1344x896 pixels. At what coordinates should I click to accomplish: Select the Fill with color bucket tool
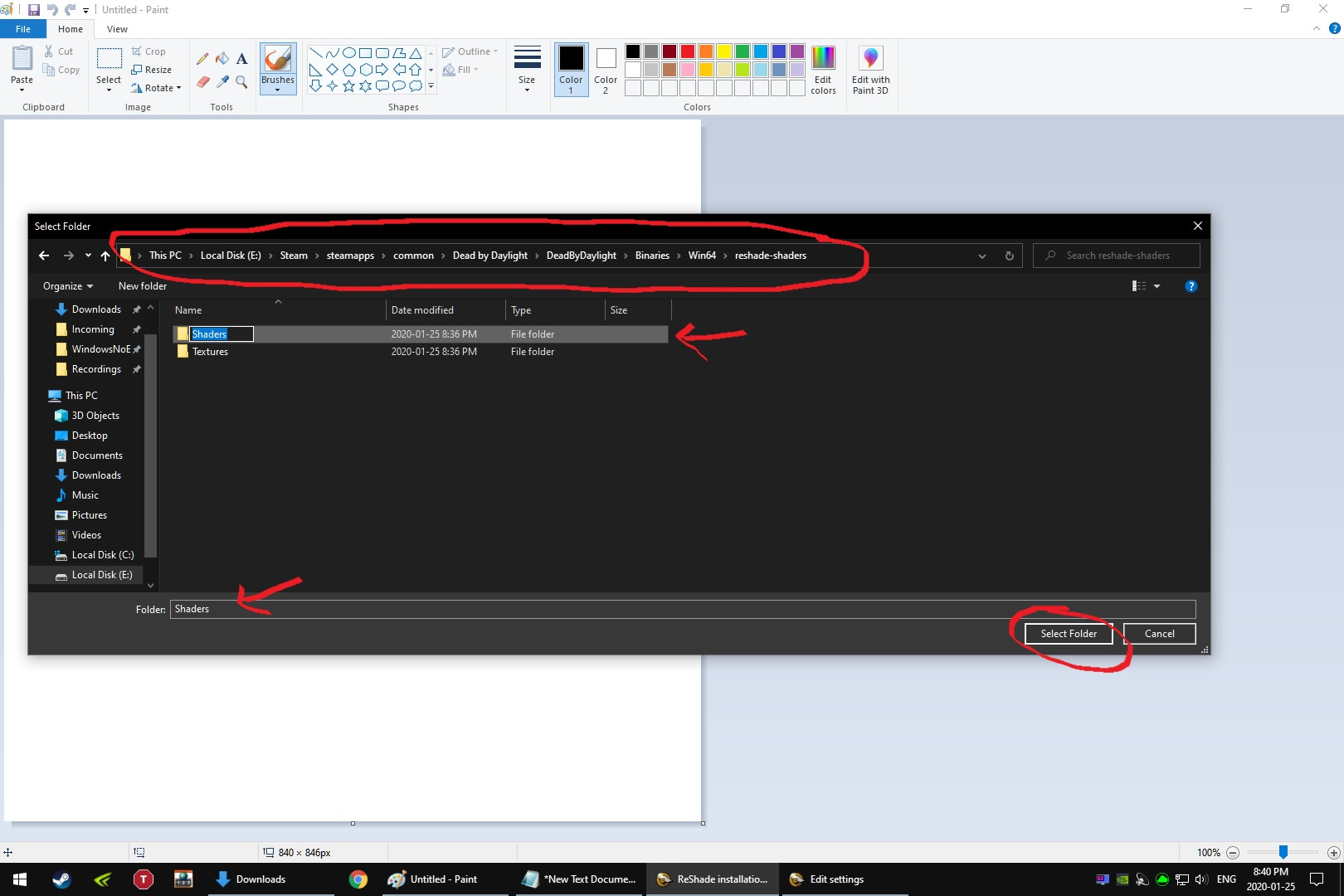[x=222, y=59]
